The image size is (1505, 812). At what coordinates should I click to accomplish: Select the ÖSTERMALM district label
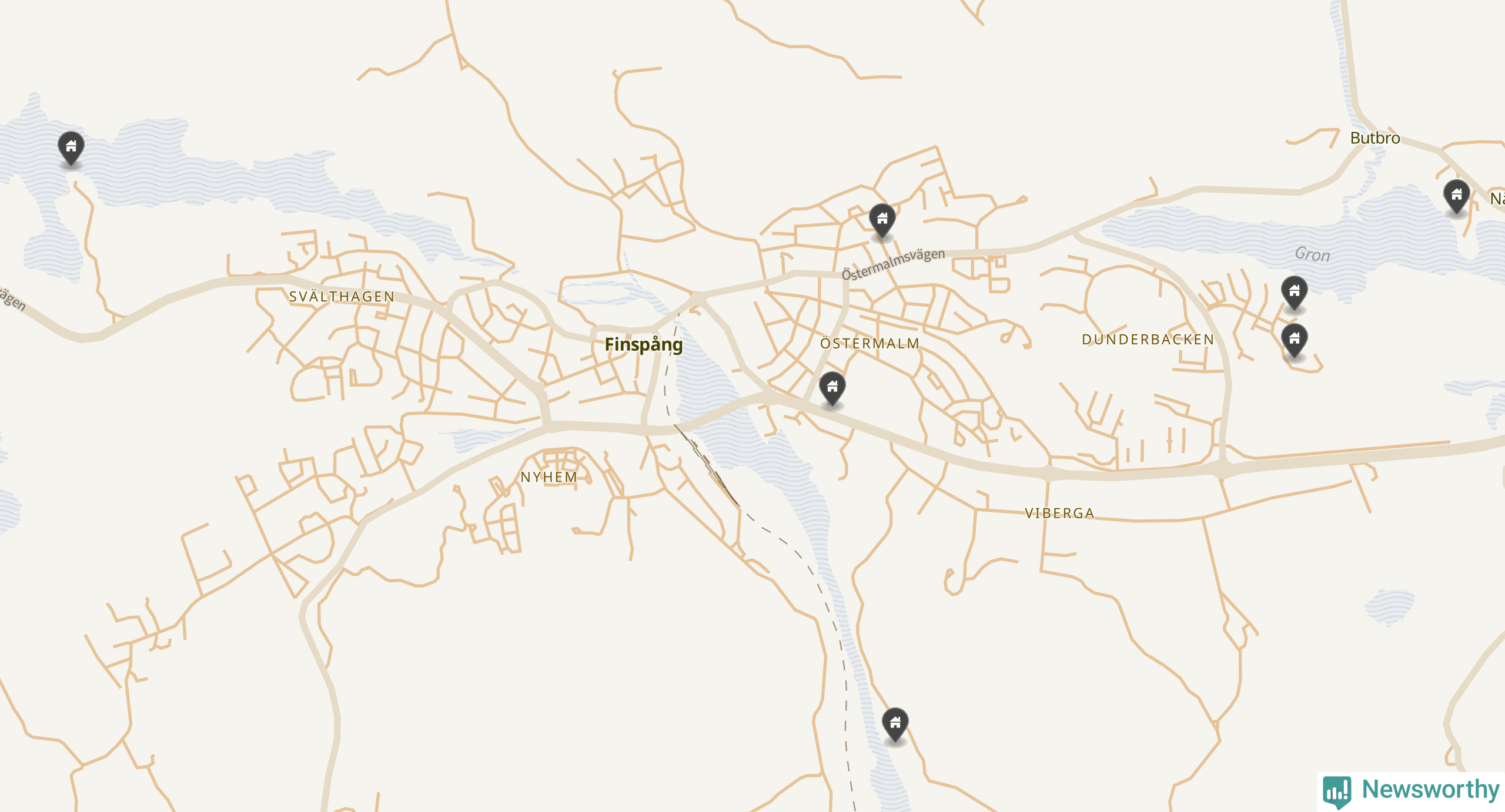869,343
